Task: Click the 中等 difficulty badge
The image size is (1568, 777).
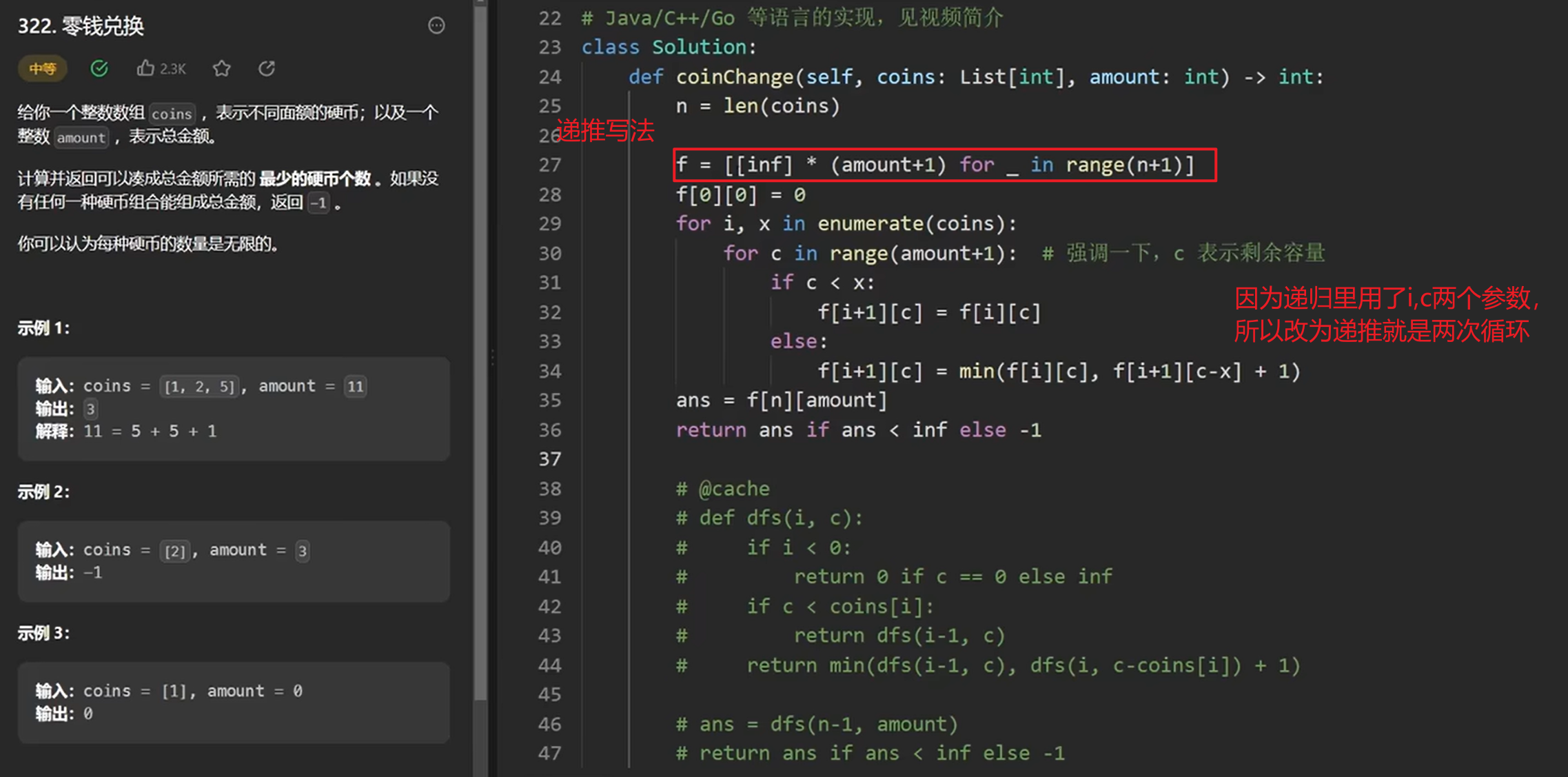Action: [x=43, y=69]
